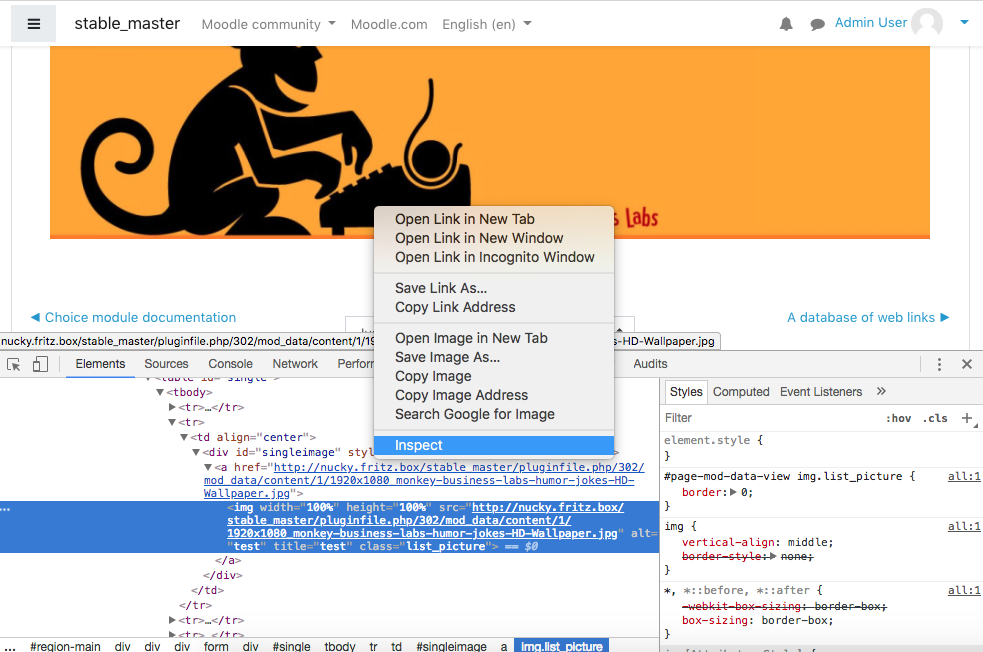This screenshot has height=652, width=983.
Task: Collapse the td align="center" node
Action: pyautogui.click(x=184, y=438)
